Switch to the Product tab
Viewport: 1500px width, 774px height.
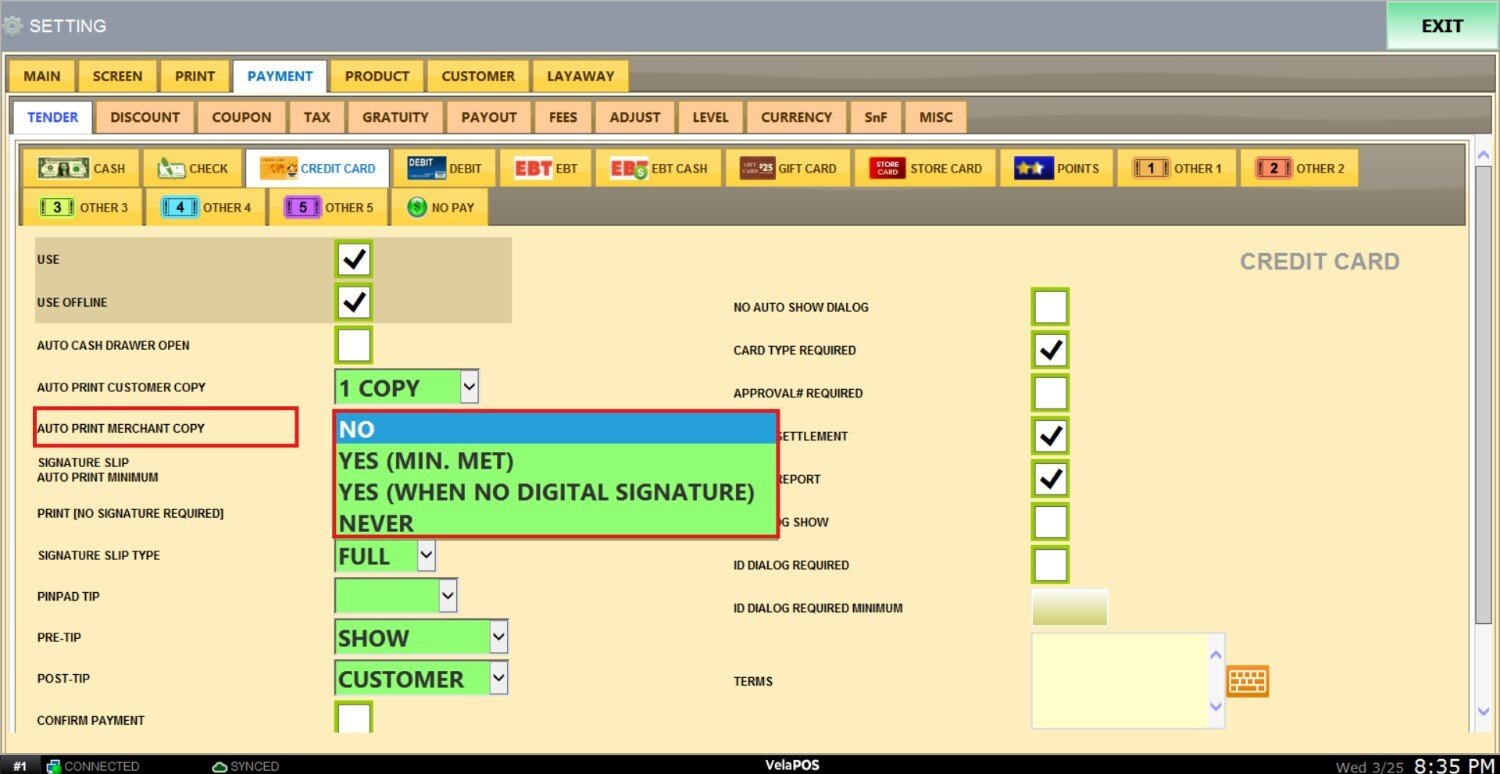(x=377, y=76)
